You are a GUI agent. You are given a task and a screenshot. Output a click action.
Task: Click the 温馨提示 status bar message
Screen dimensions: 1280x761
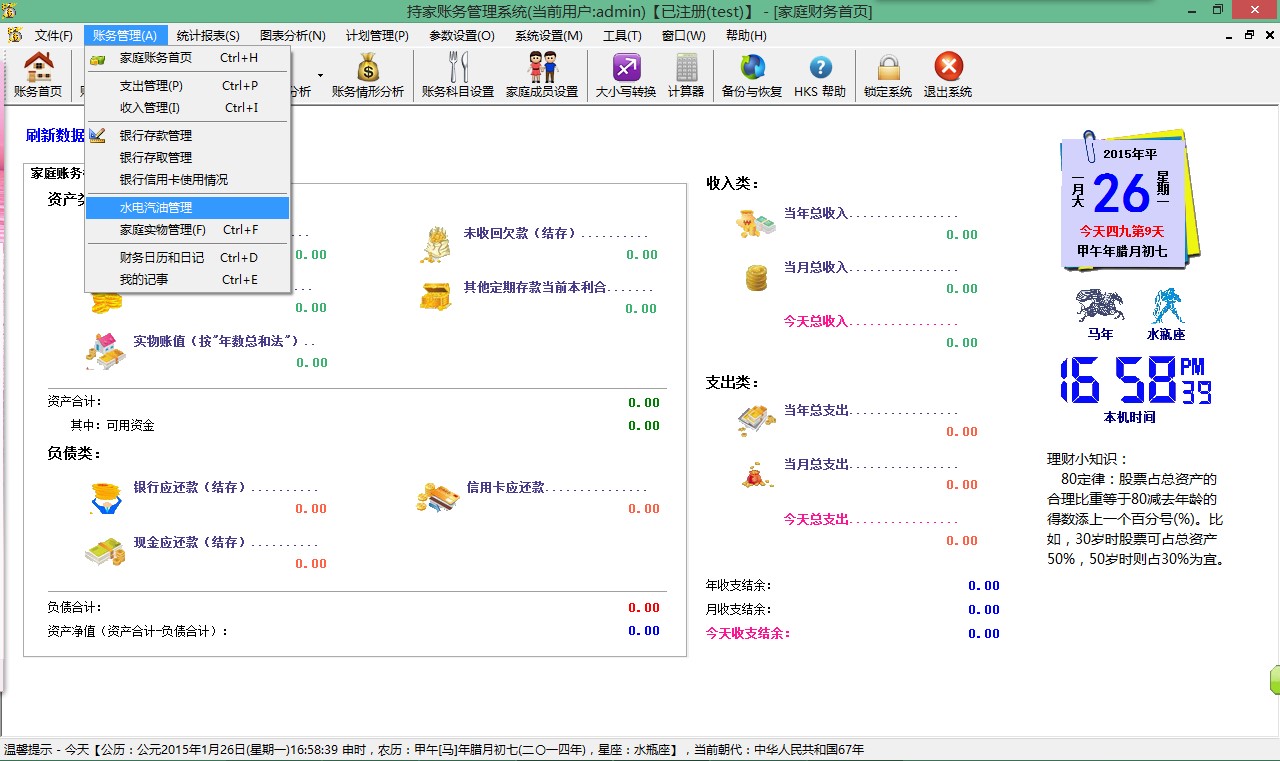[x=434, y=750]
